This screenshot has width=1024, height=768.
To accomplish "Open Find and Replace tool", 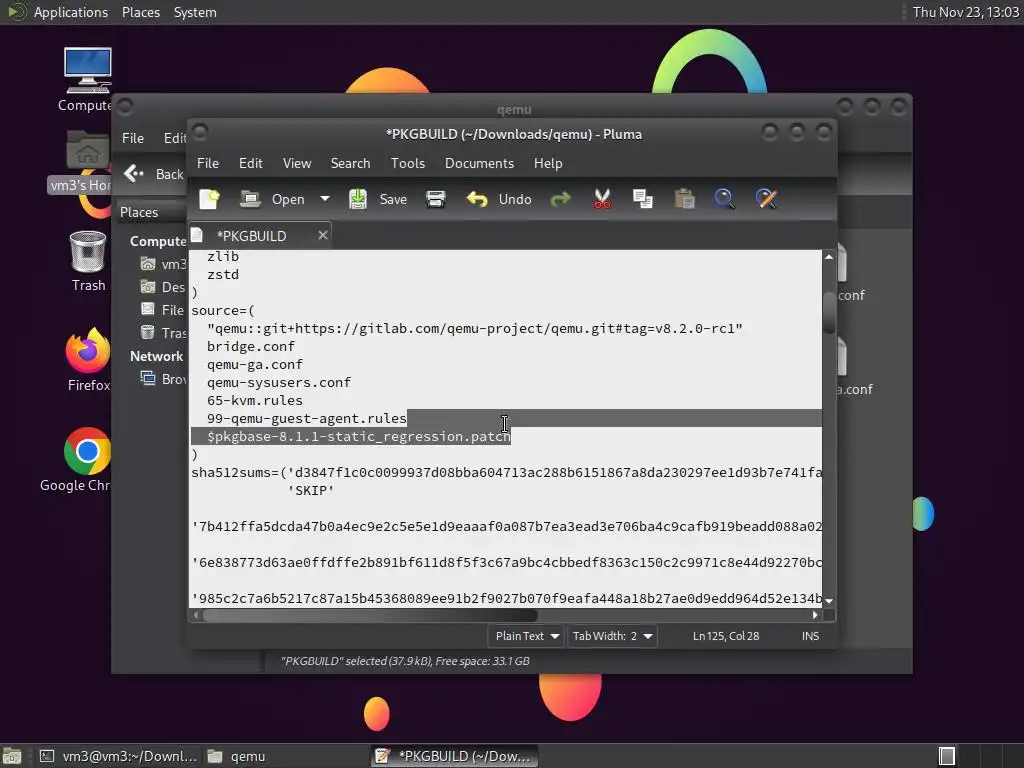I will pos(766,199).
